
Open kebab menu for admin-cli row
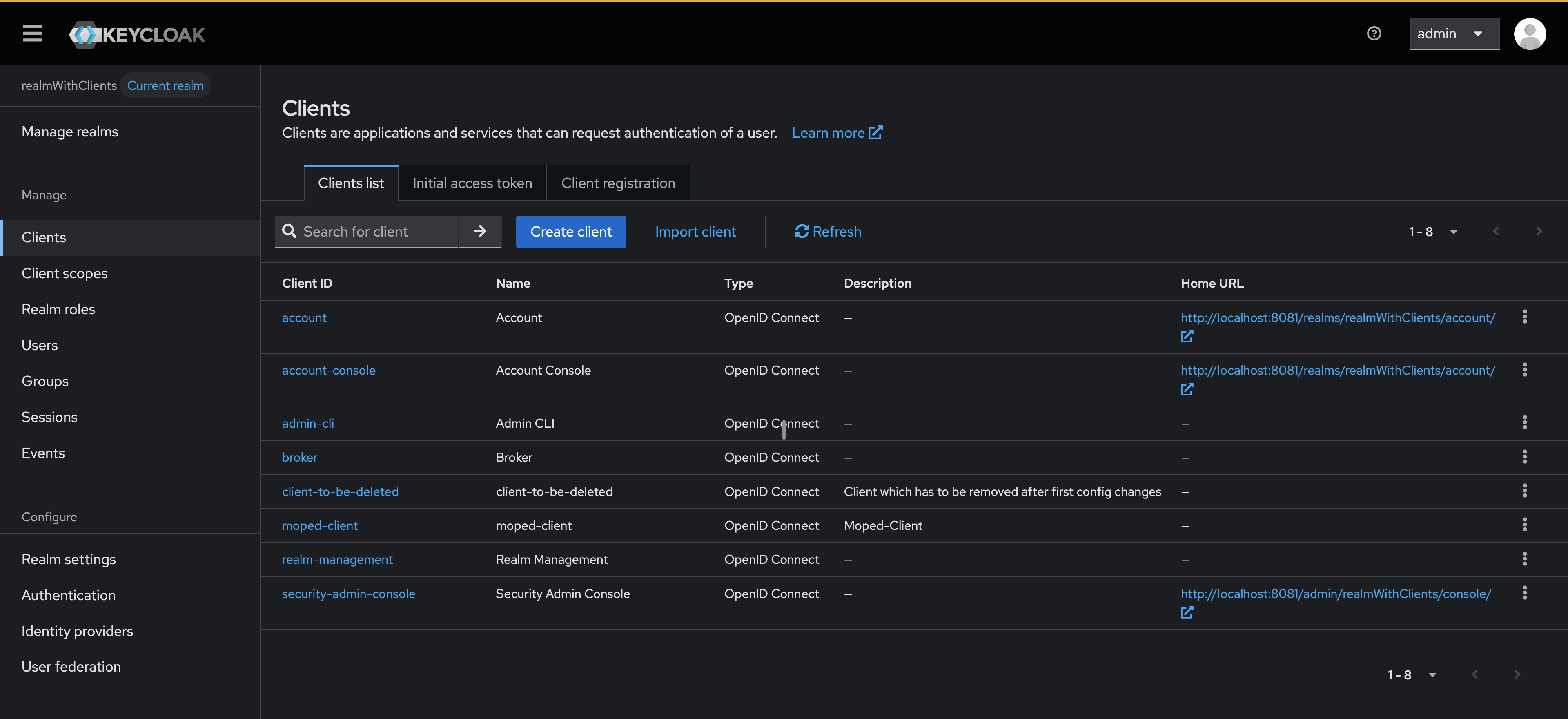(x=1524, y=422)
